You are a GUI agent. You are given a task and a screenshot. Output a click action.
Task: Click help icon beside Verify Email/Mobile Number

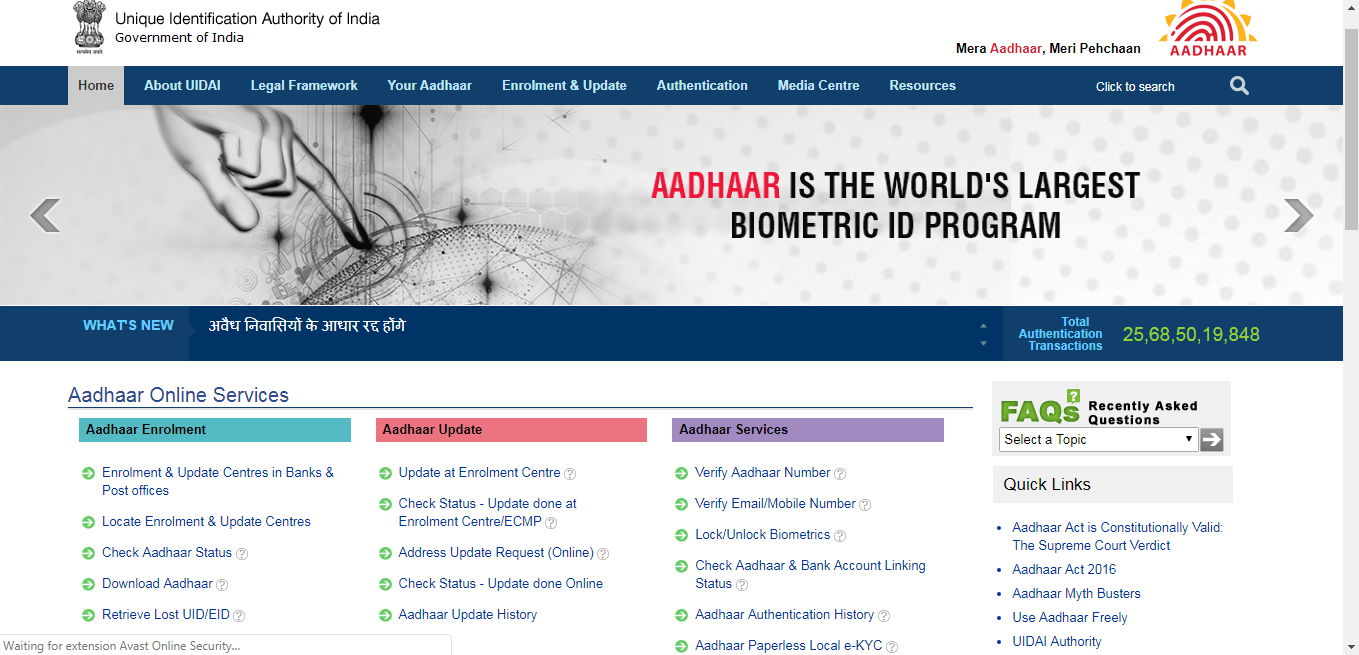pyautogui.click(x=865, y=504)
